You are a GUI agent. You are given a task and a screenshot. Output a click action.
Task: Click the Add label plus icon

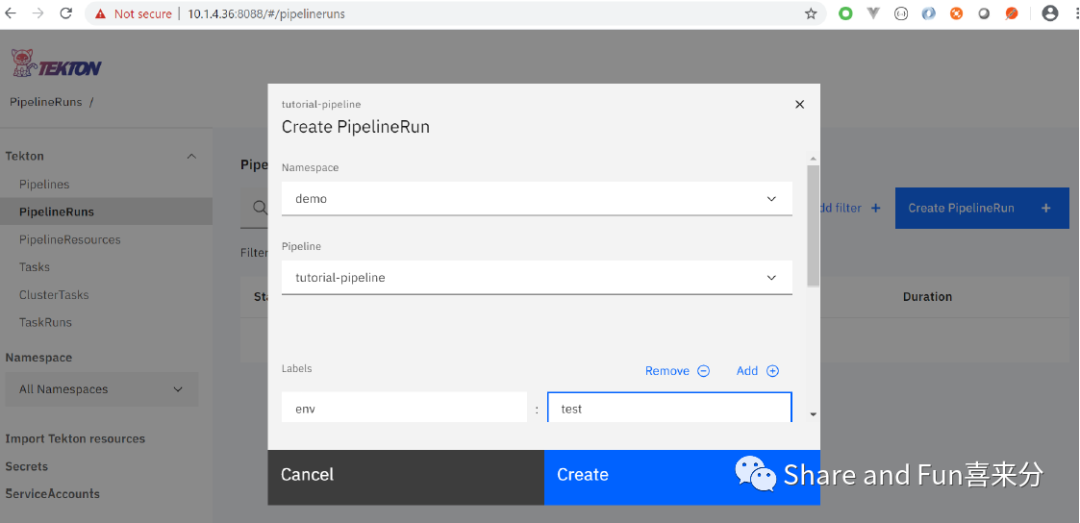pyautogui.click(x=772, y=371)
